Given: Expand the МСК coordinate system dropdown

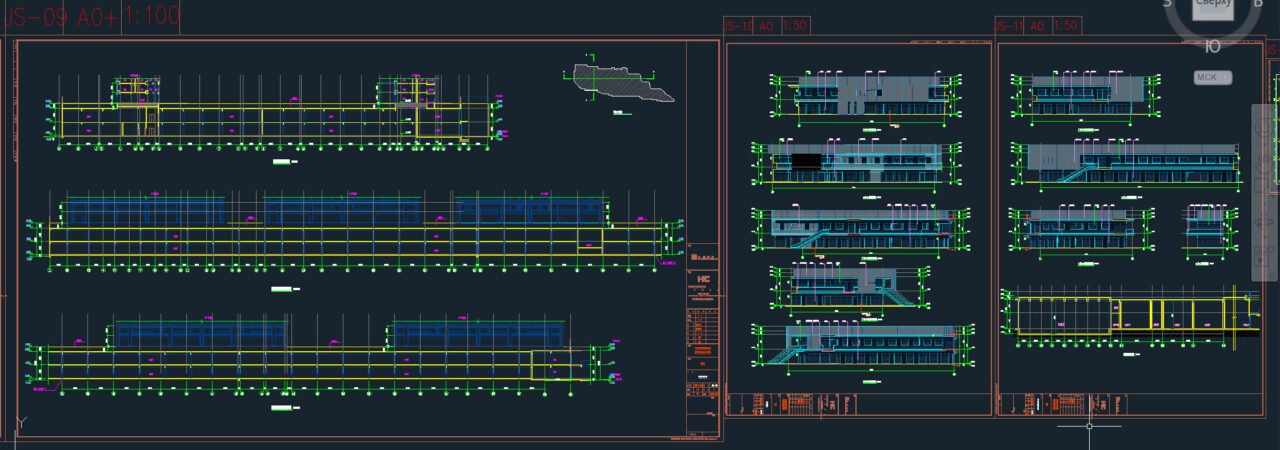Looking at the screenshot, I should pos(1212,77).
